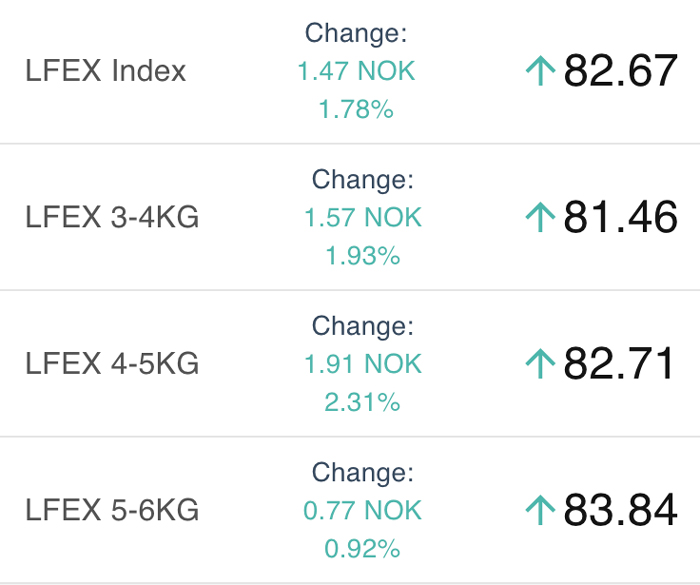Click the LFEX Index up arrow icon
Viewport: 700px width, 585px height.
pos(540,71)
